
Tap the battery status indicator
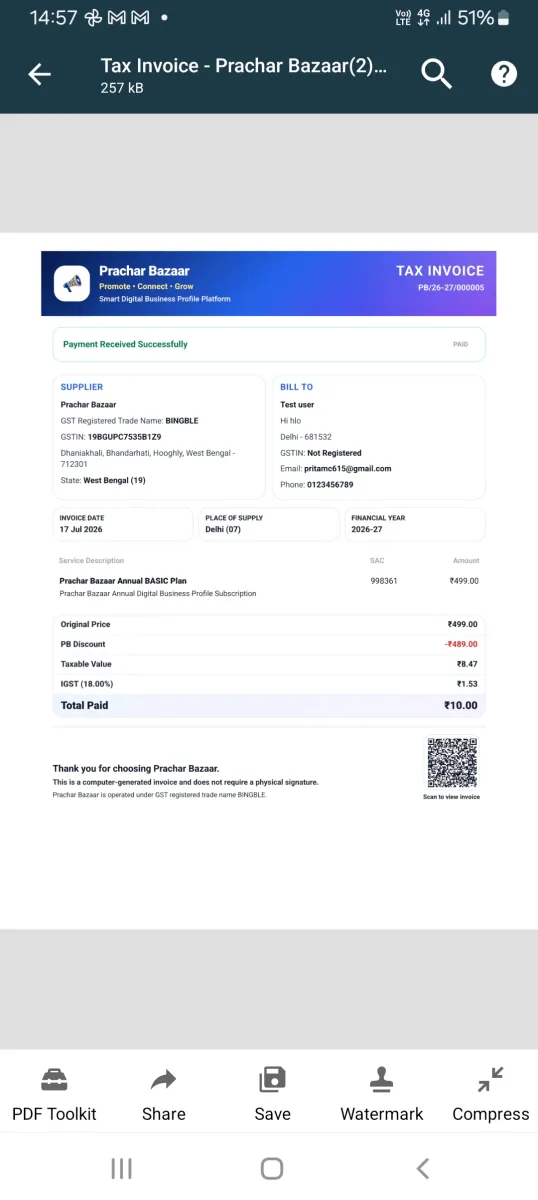[503, 18]
